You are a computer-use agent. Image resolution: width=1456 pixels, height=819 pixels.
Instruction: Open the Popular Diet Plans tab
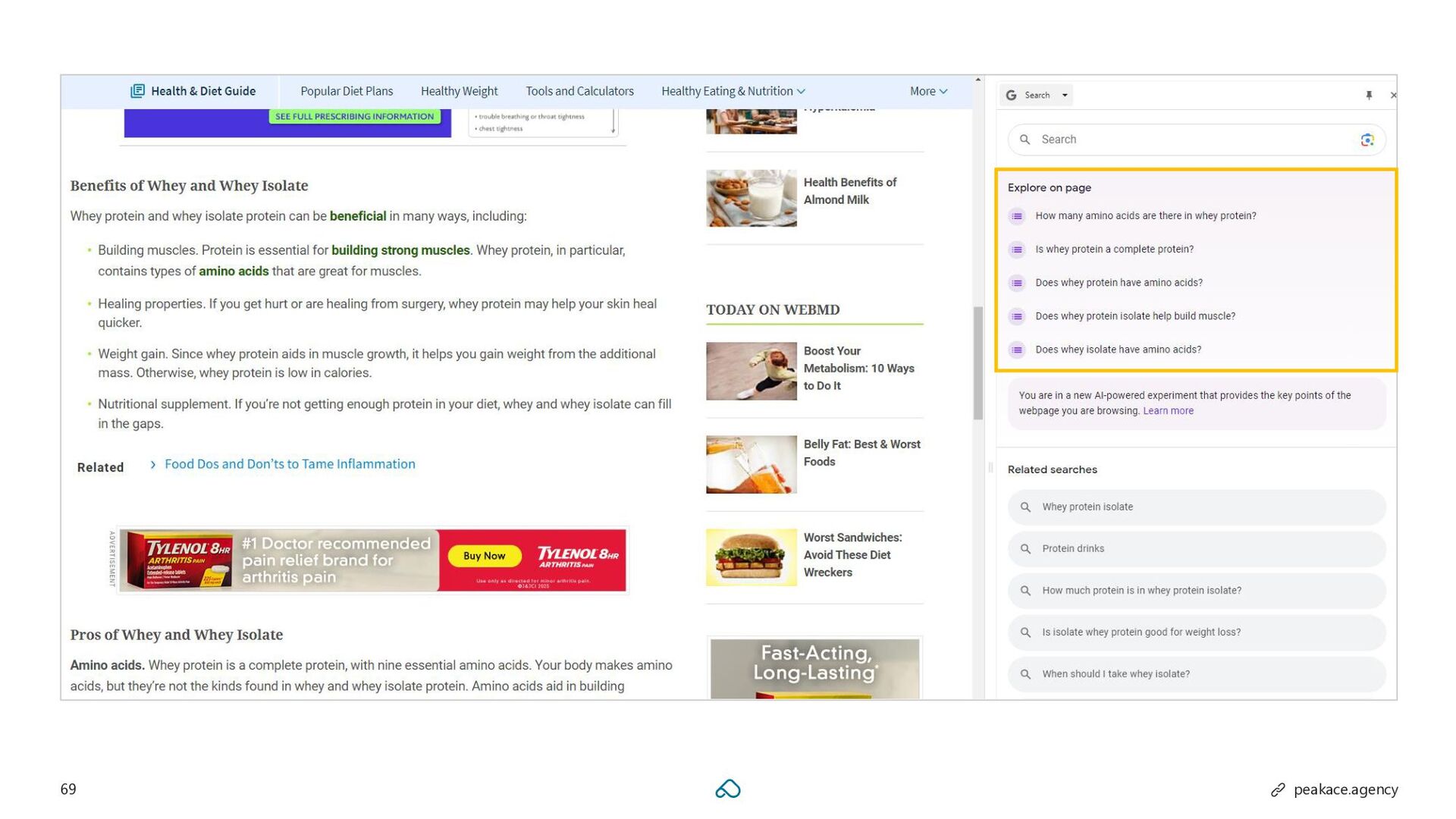(347, 91)
